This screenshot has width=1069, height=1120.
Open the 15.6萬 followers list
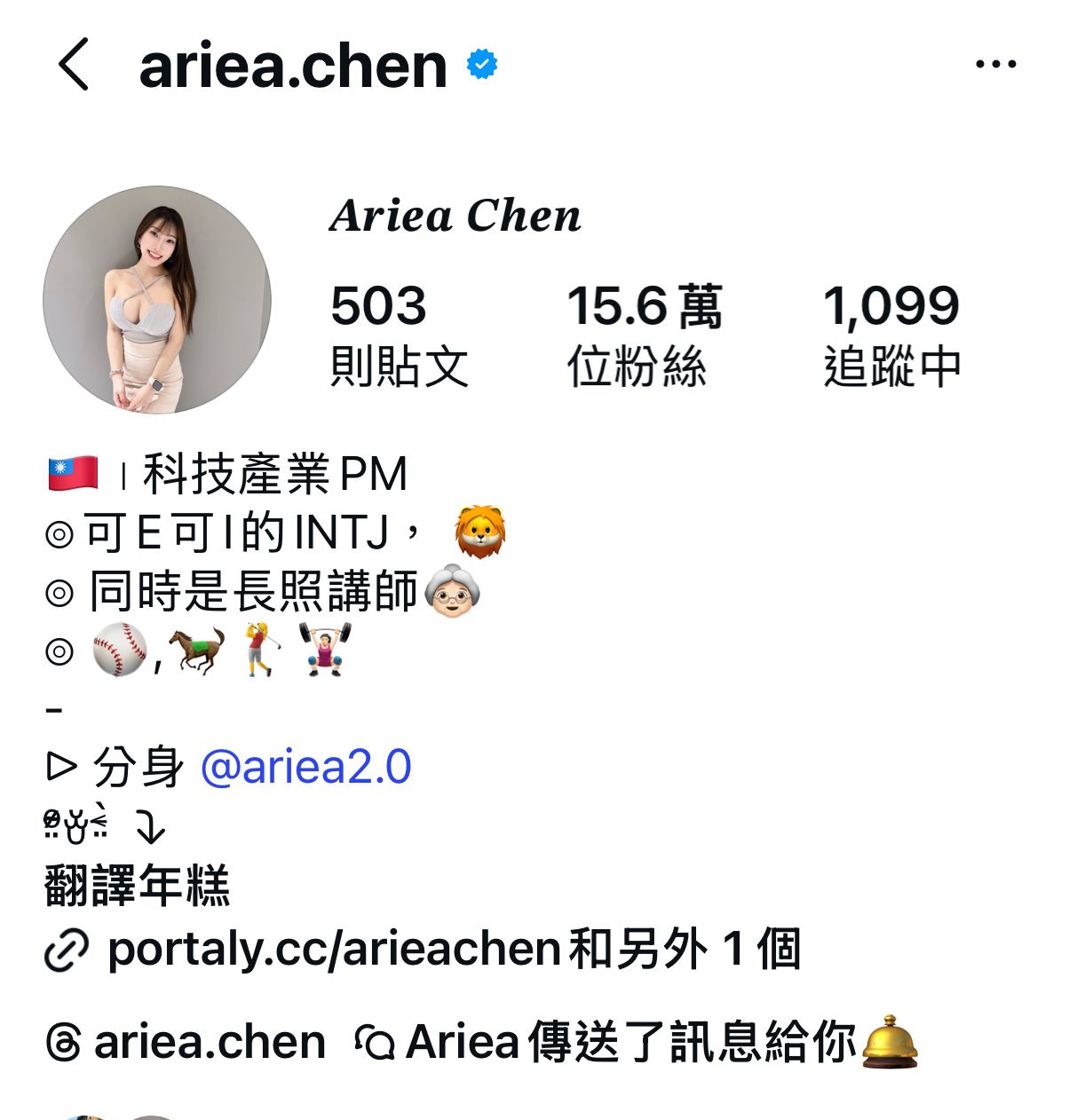pos(645,335)
